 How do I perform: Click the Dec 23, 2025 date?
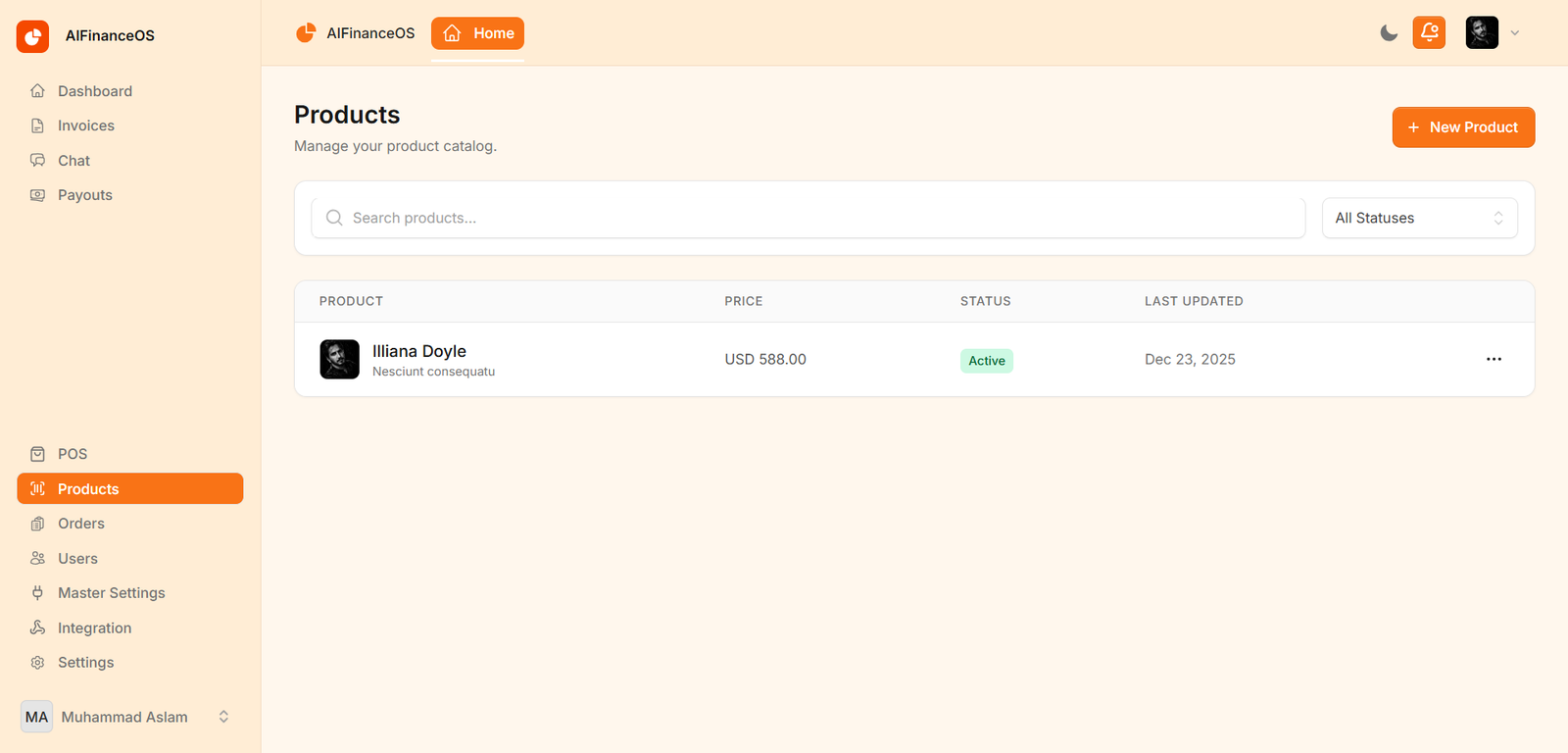pos(1190,360)
